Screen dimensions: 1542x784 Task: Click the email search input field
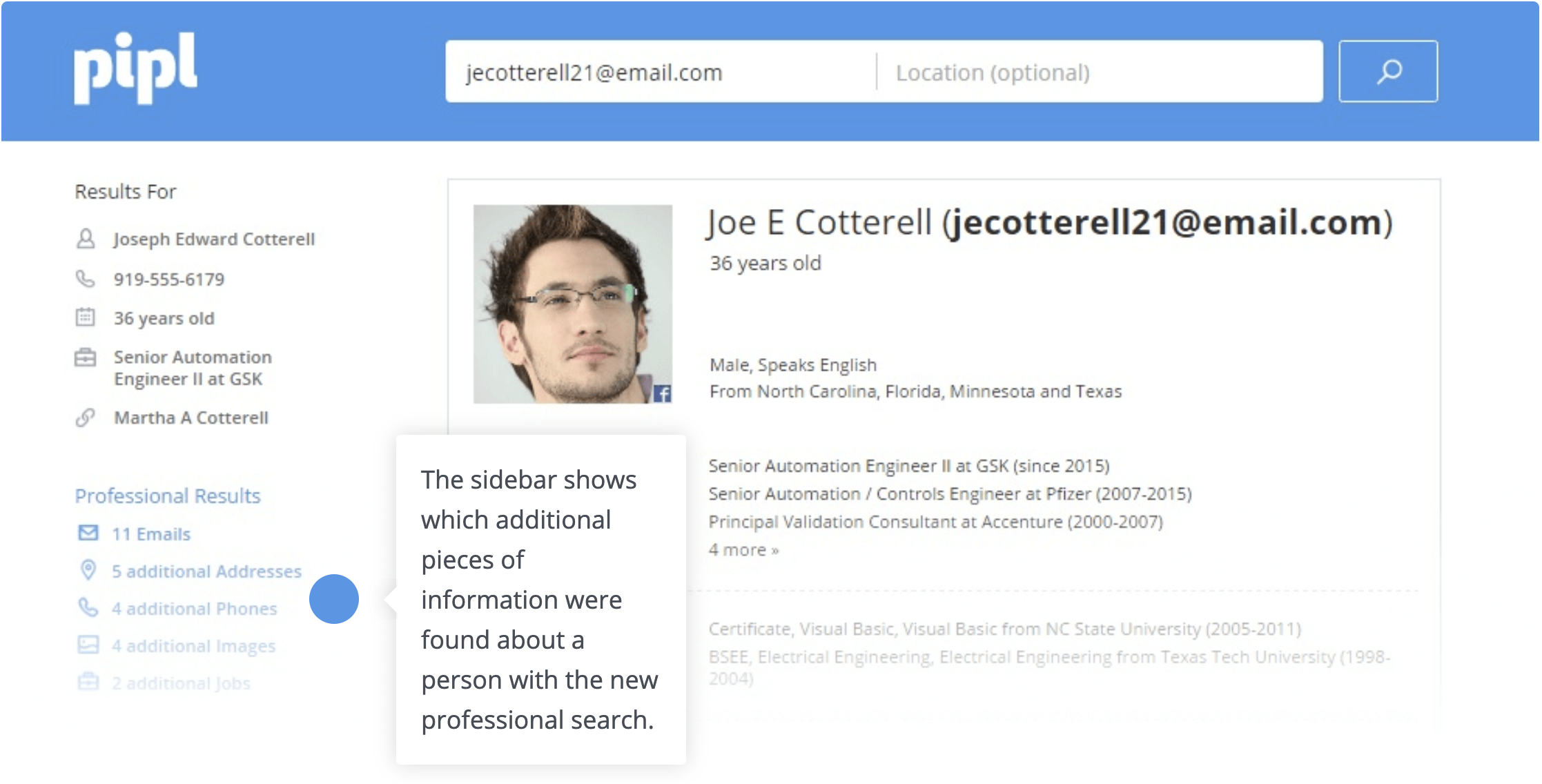(x=659, y=72)
